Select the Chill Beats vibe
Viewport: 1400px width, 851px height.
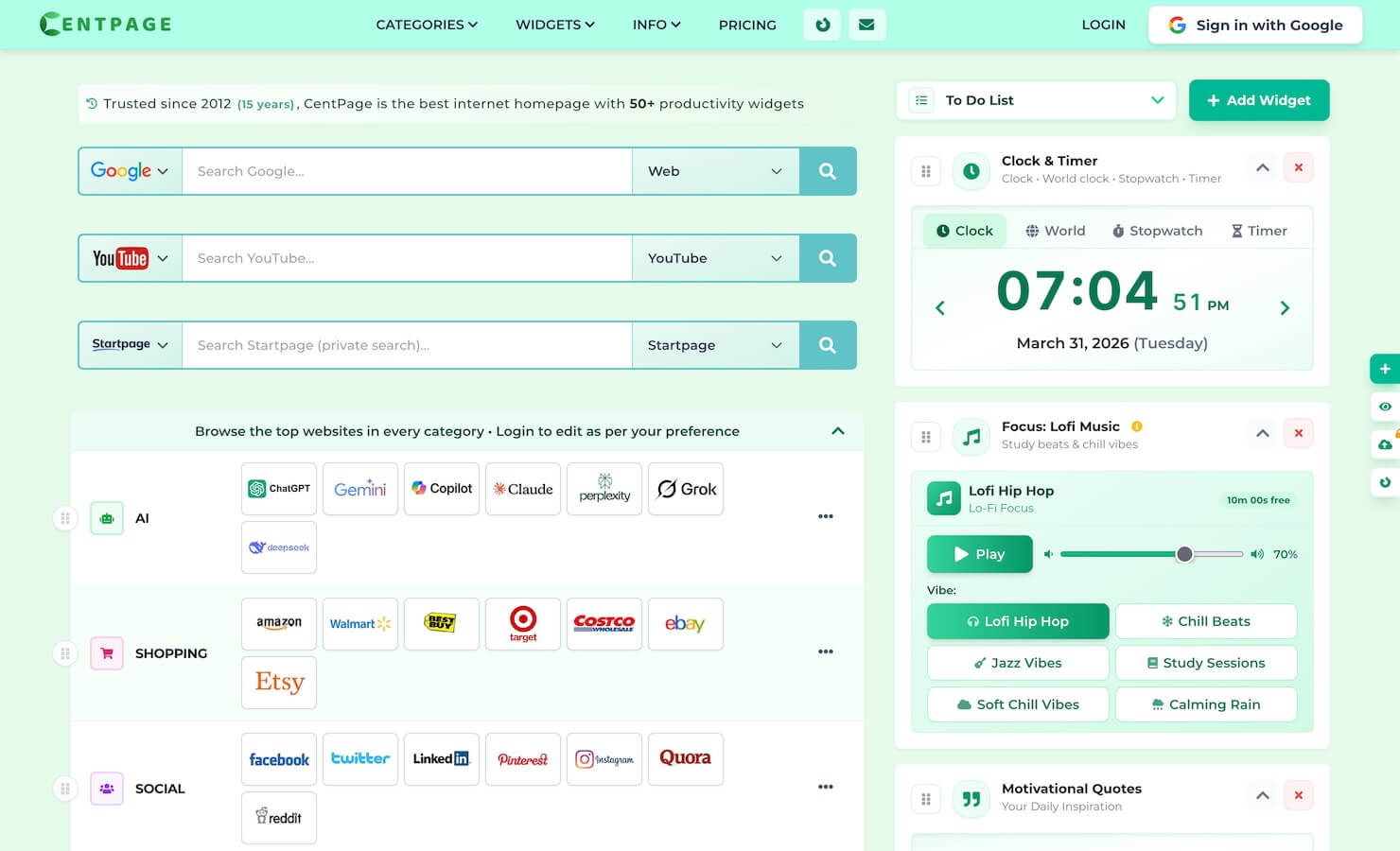[1206, 621]
